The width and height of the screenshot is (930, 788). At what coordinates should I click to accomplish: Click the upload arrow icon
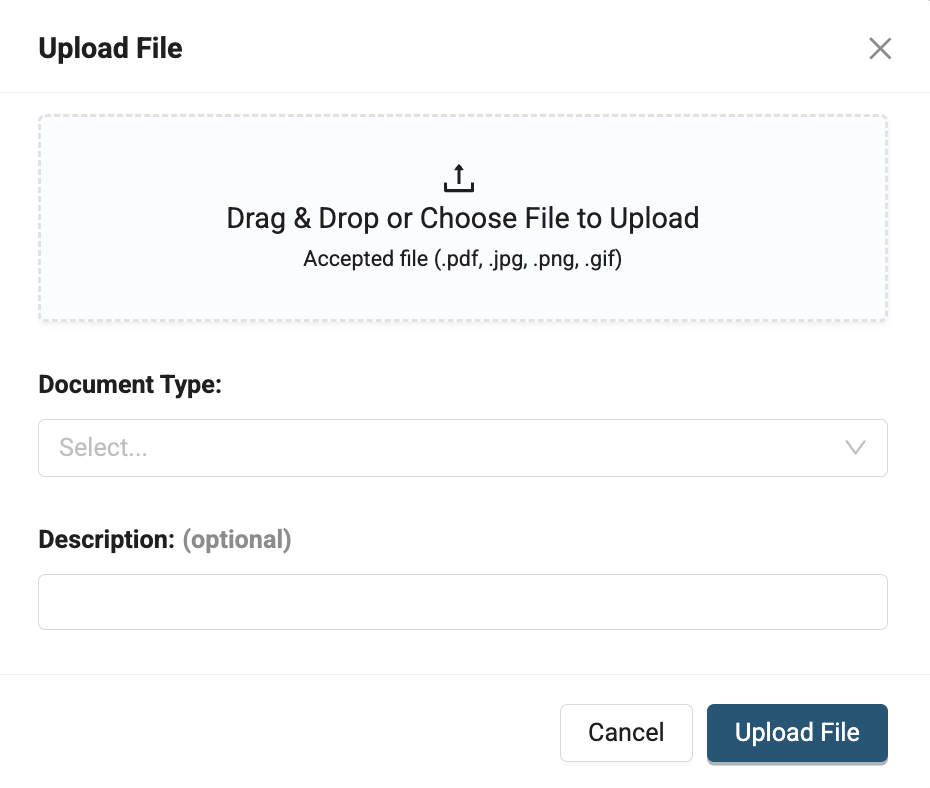[x=458, y=178]
